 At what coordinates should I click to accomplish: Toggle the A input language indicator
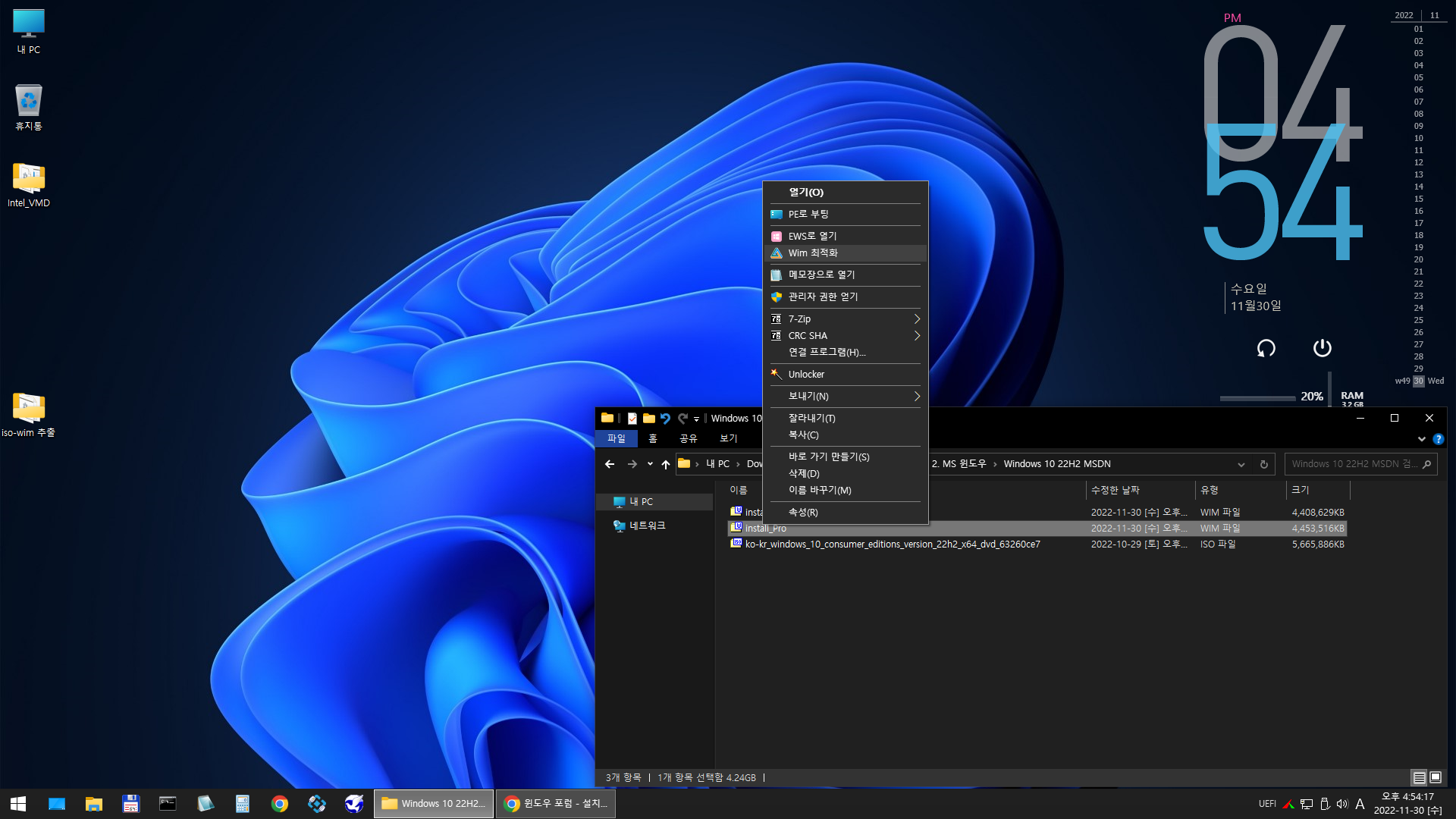(1360, 804)
